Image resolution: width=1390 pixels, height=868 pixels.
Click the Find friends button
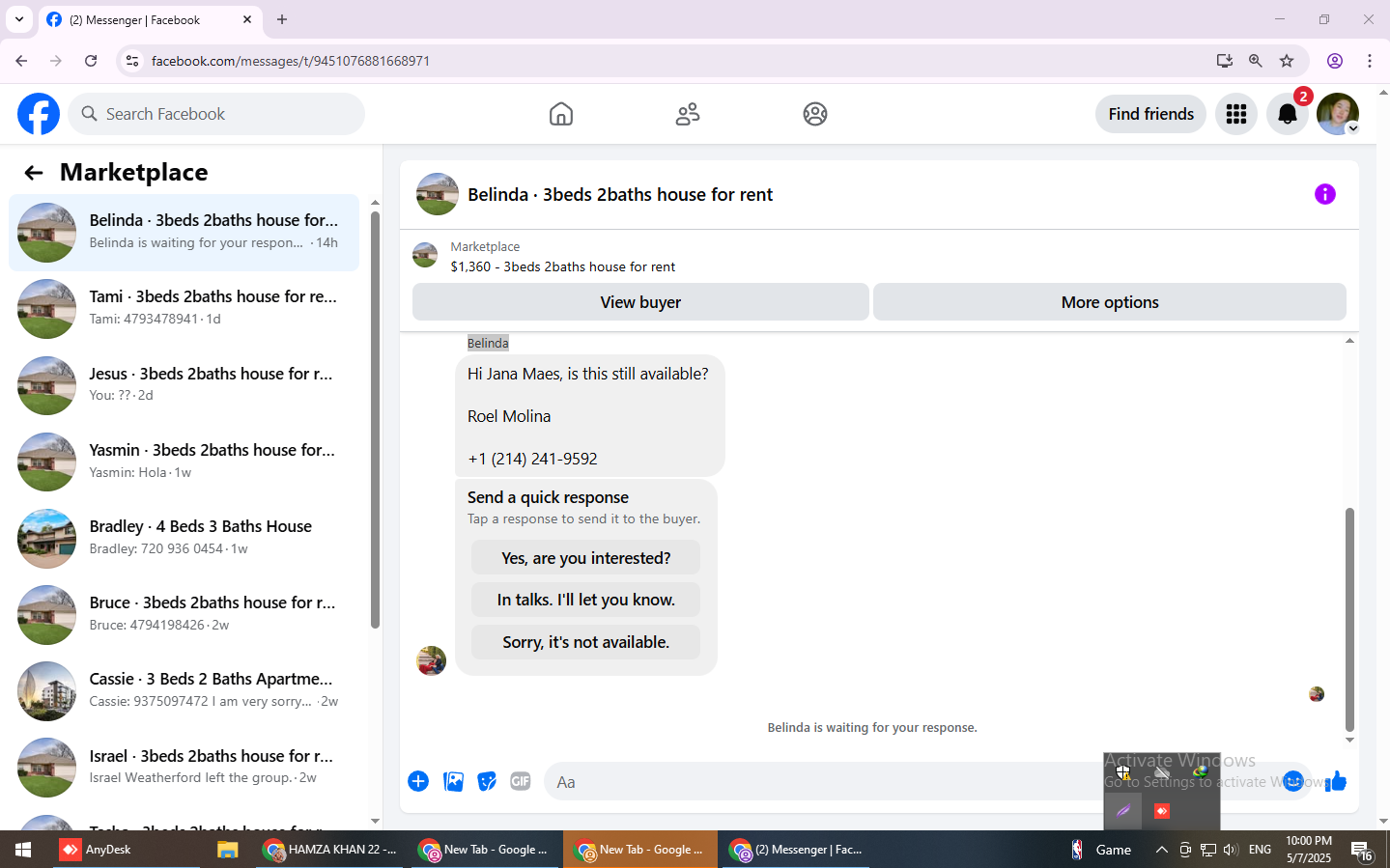1150,114
